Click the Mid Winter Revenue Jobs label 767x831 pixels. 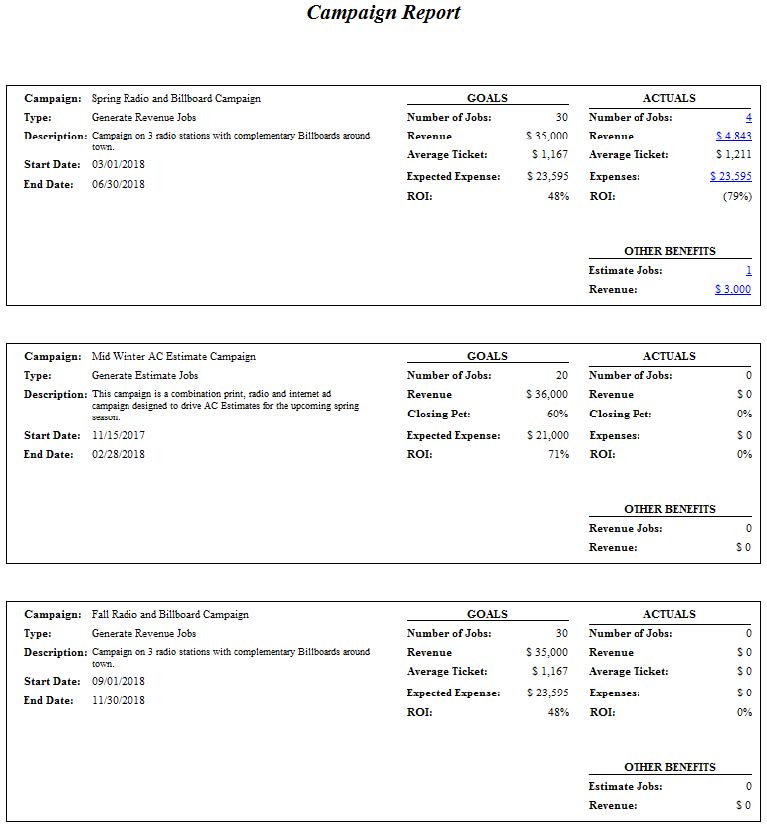pyautogui.click(x=625, y=528)
